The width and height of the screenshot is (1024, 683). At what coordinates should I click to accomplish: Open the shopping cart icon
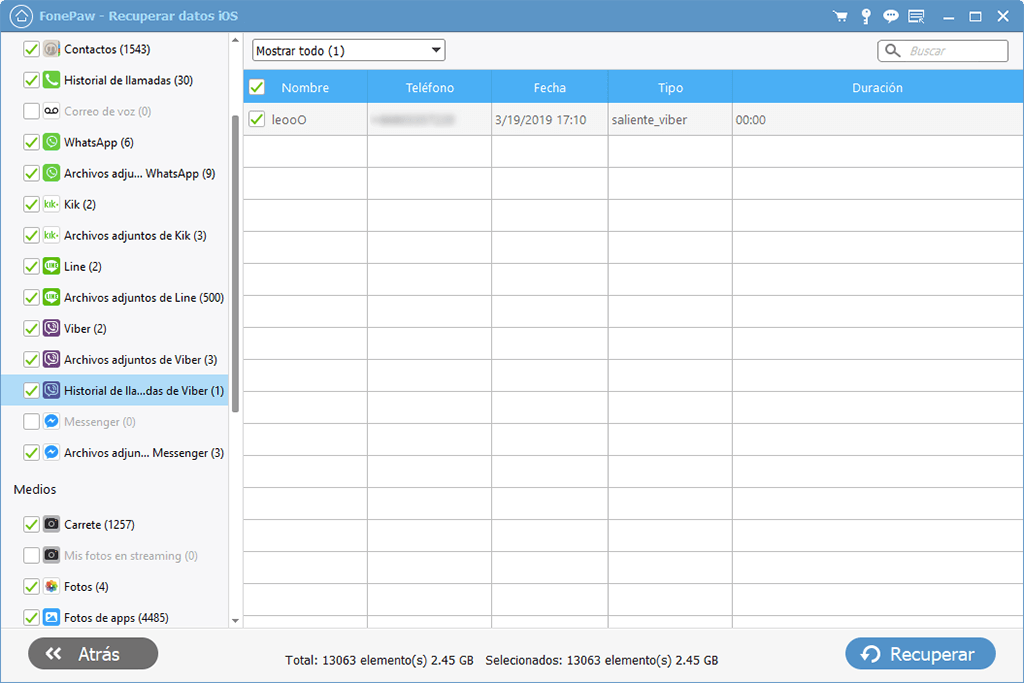[x=840, y=16]
